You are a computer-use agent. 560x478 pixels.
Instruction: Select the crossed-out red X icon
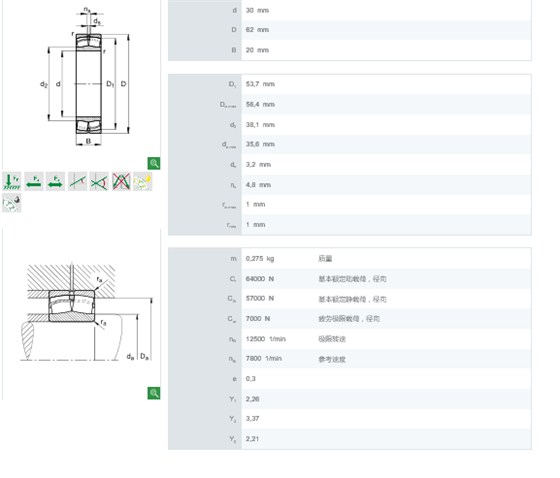point(121,181)
